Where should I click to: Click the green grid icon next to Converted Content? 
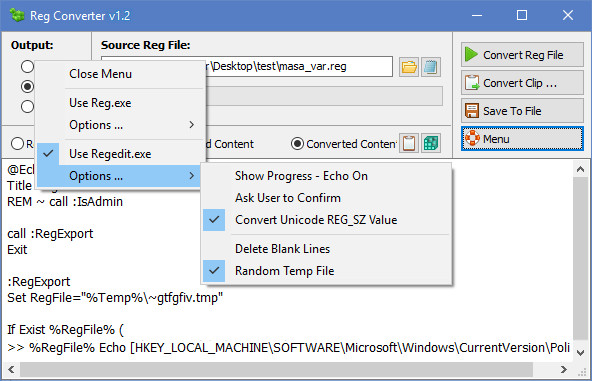[x=431, y=143]
